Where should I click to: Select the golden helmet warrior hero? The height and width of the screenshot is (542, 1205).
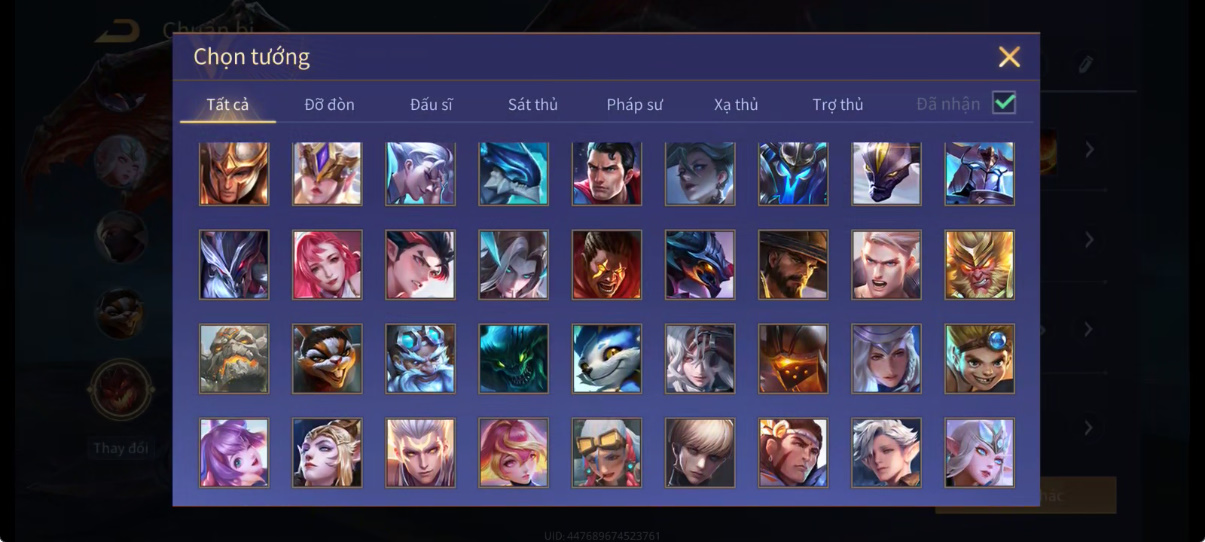(234, 173)
